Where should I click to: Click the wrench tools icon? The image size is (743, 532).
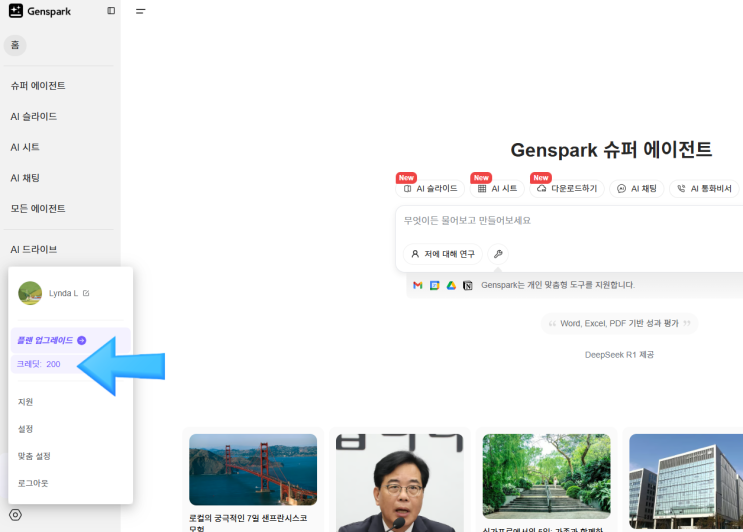coord(498,254)
